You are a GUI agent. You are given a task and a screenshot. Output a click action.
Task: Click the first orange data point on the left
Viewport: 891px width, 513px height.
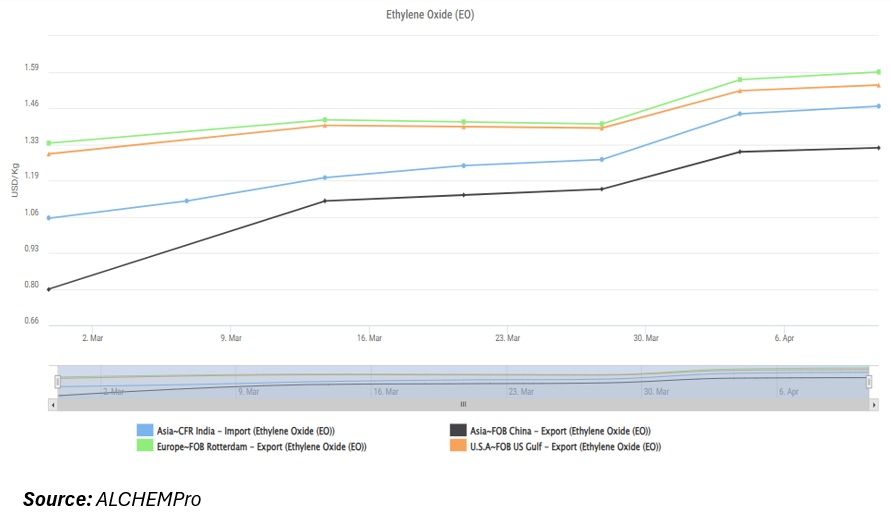[48, 154]
